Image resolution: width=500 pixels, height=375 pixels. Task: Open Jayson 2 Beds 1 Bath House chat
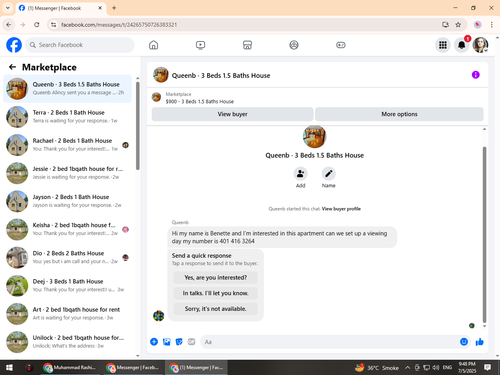[x=67, y=201]
